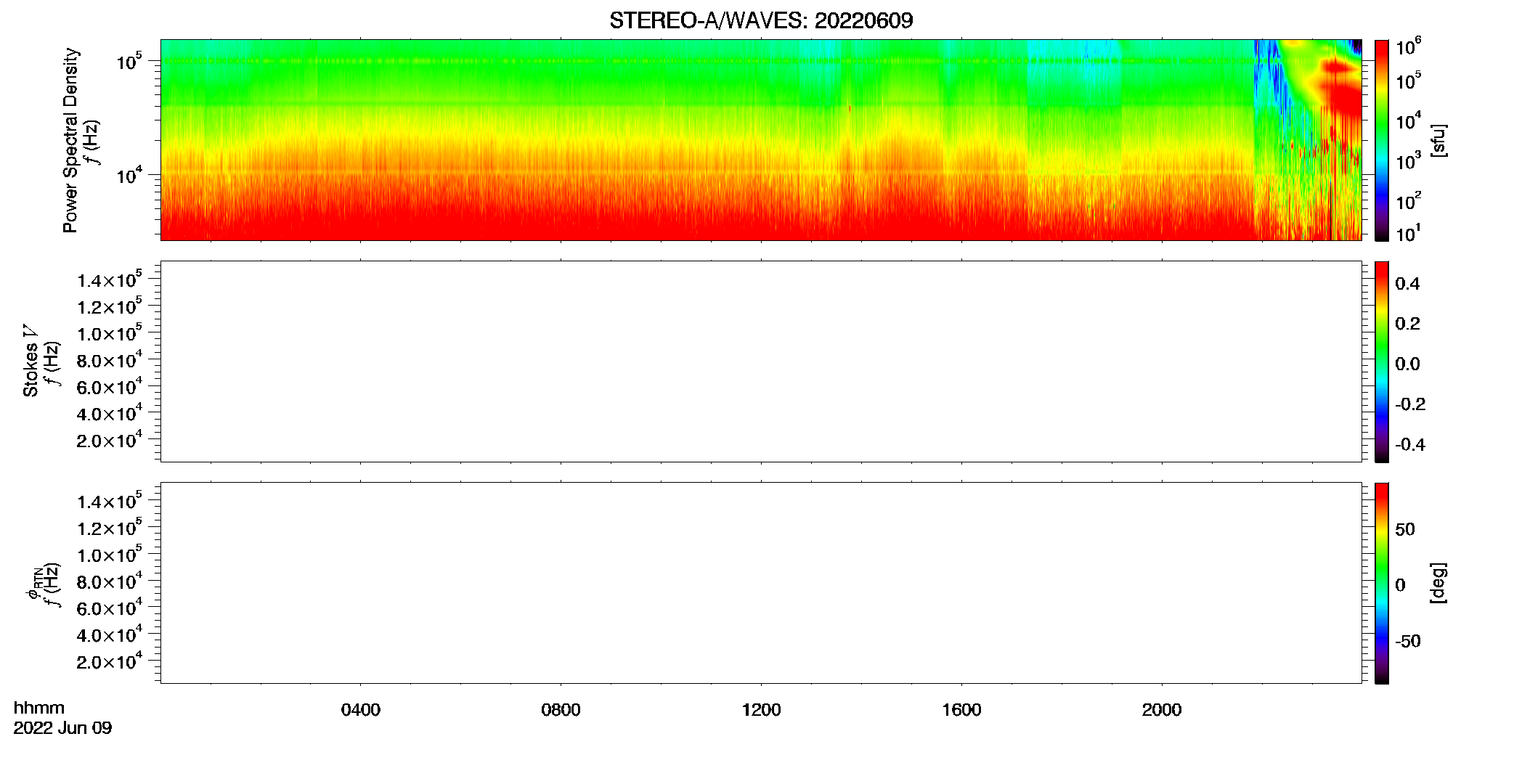Click the empty phi RTN plot panel
Viewport: 1522px width, 784px height.
[x=761, y=583]
